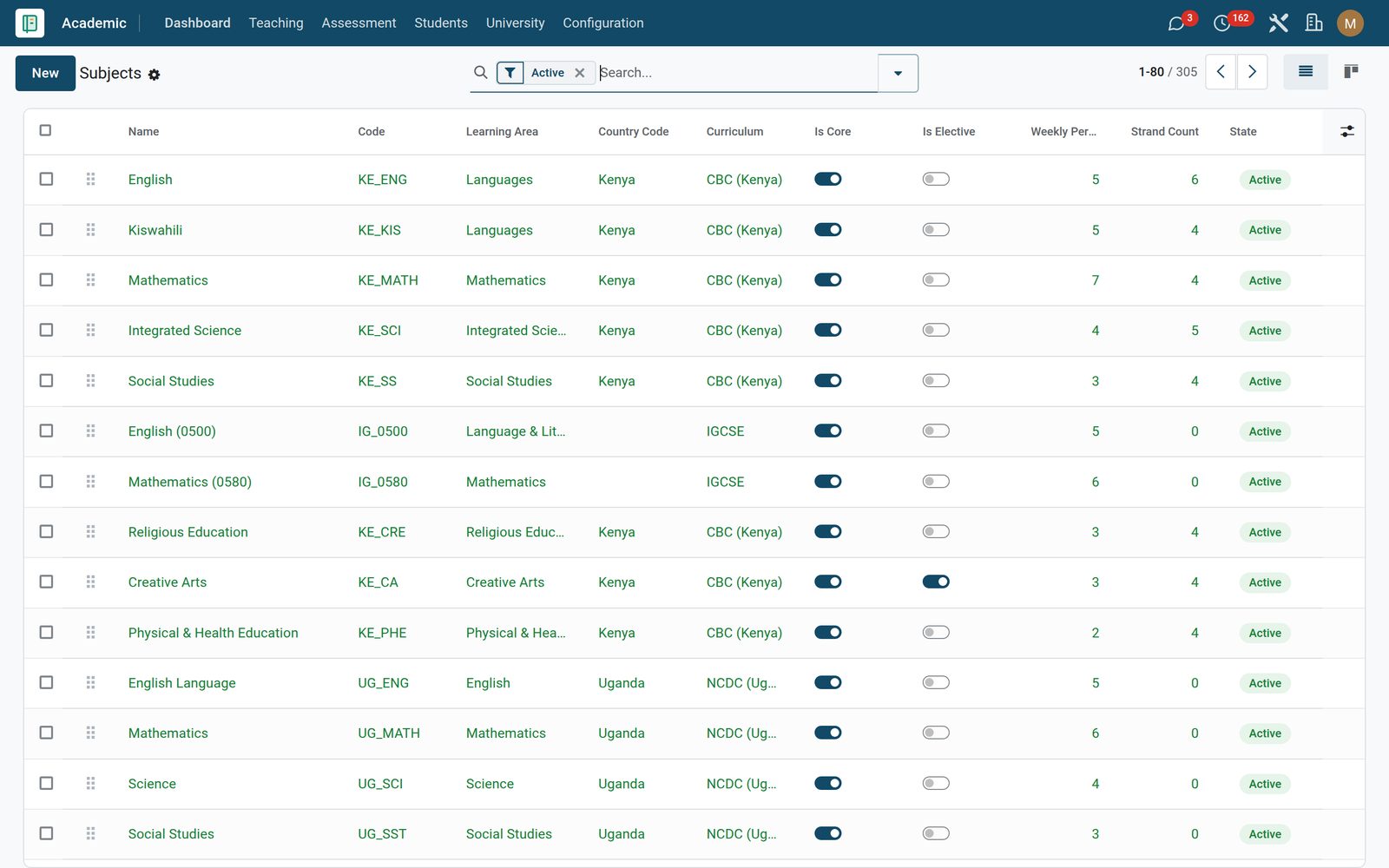Open the messages notification icon

[1176, 23]
